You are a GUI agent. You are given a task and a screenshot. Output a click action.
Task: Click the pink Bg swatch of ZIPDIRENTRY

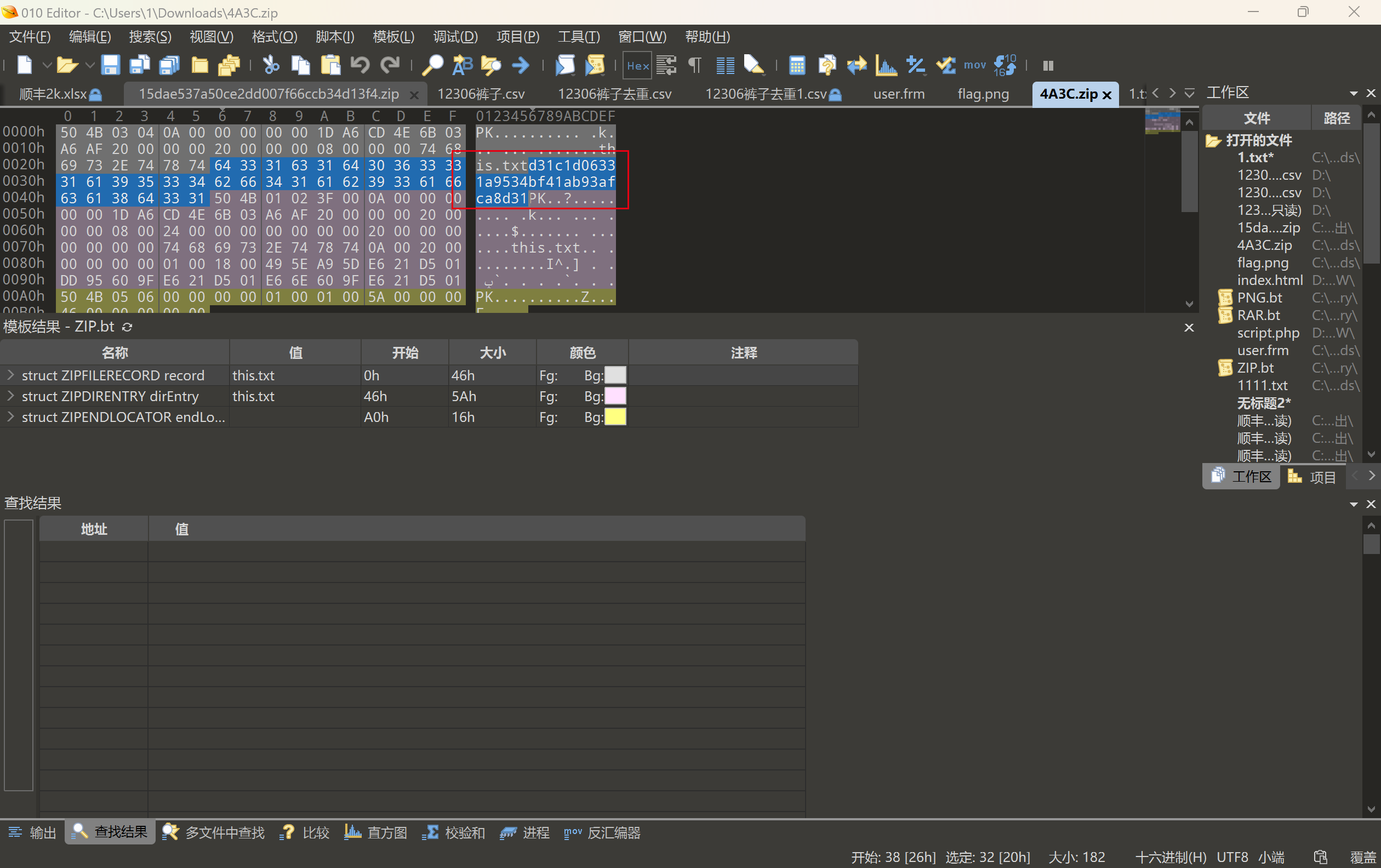coord(615,396)
